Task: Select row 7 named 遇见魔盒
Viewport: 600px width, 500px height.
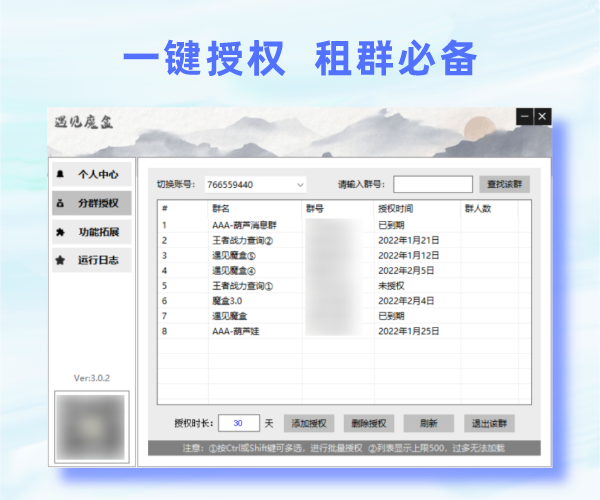Action: click(344, 316)
